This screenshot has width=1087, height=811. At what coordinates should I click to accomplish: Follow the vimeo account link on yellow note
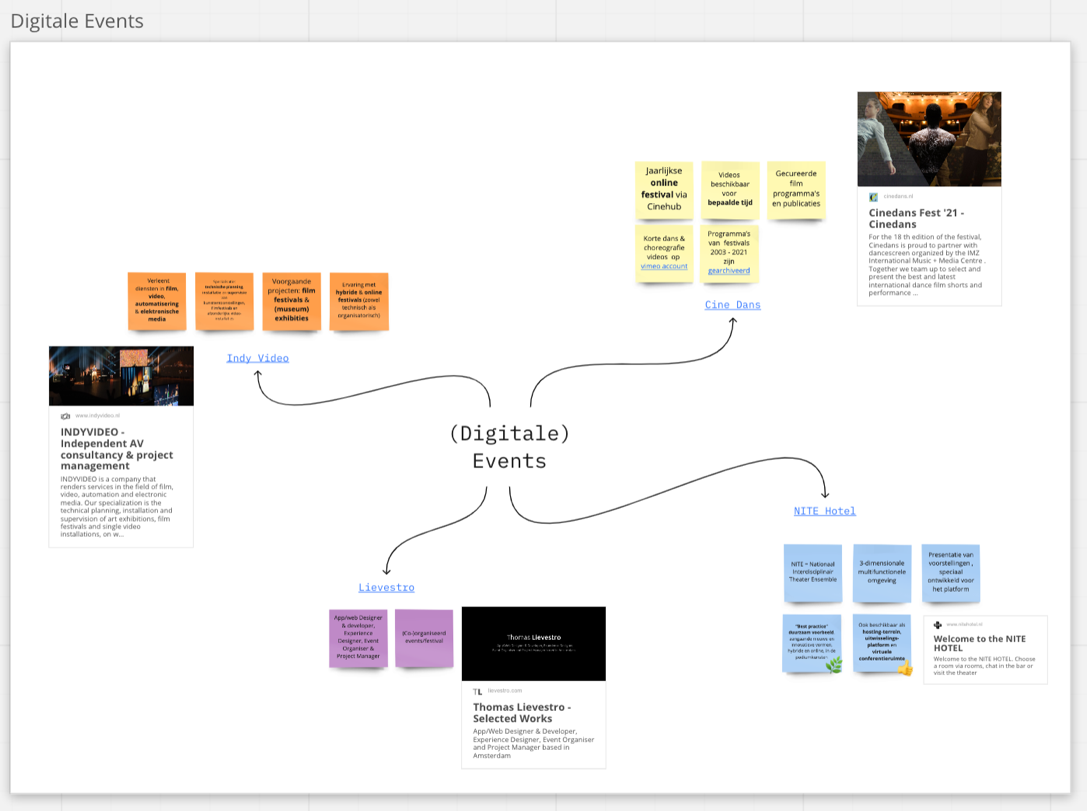coord(663,266)
